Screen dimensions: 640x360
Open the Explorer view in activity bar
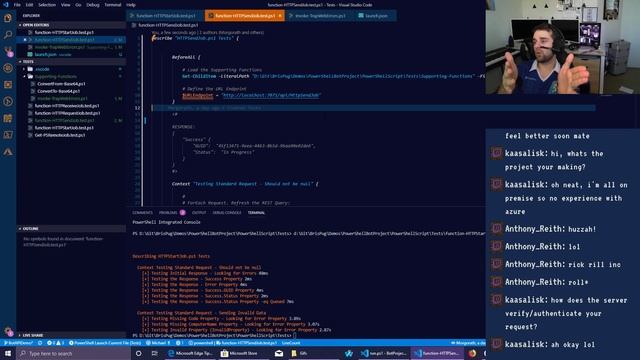8,18
